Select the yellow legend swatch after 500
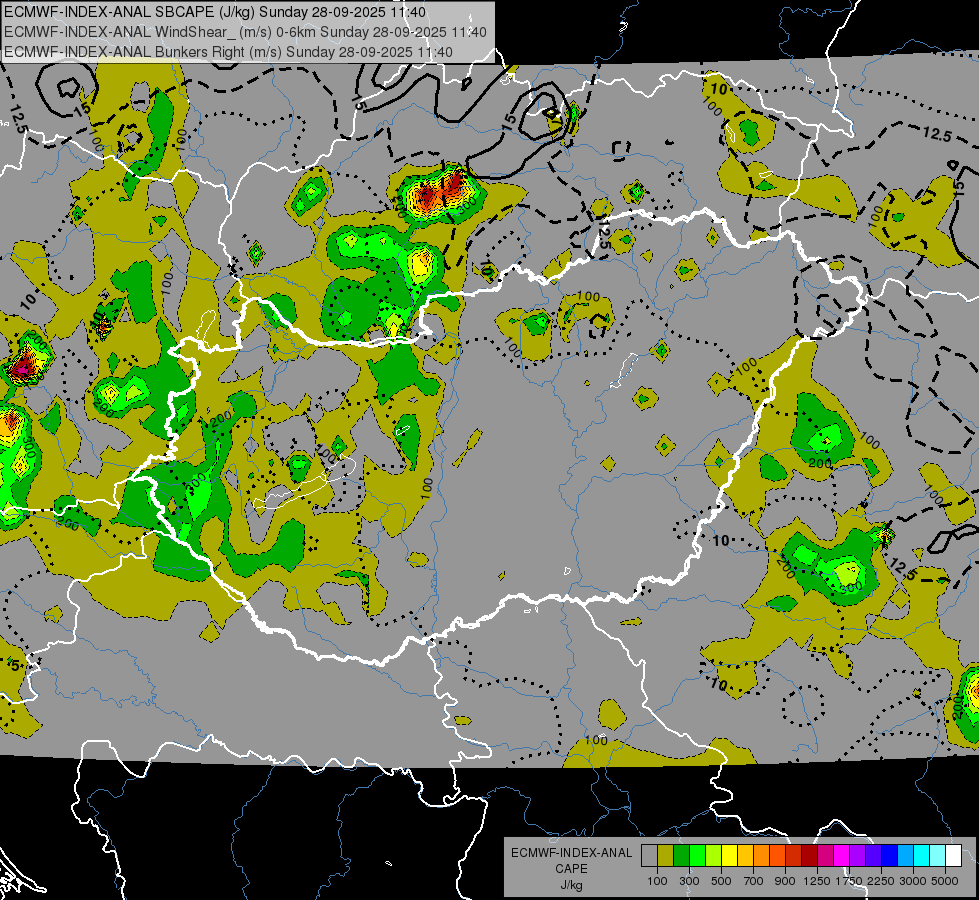Screen dimensions: 979x900 [x=729, y=856]
